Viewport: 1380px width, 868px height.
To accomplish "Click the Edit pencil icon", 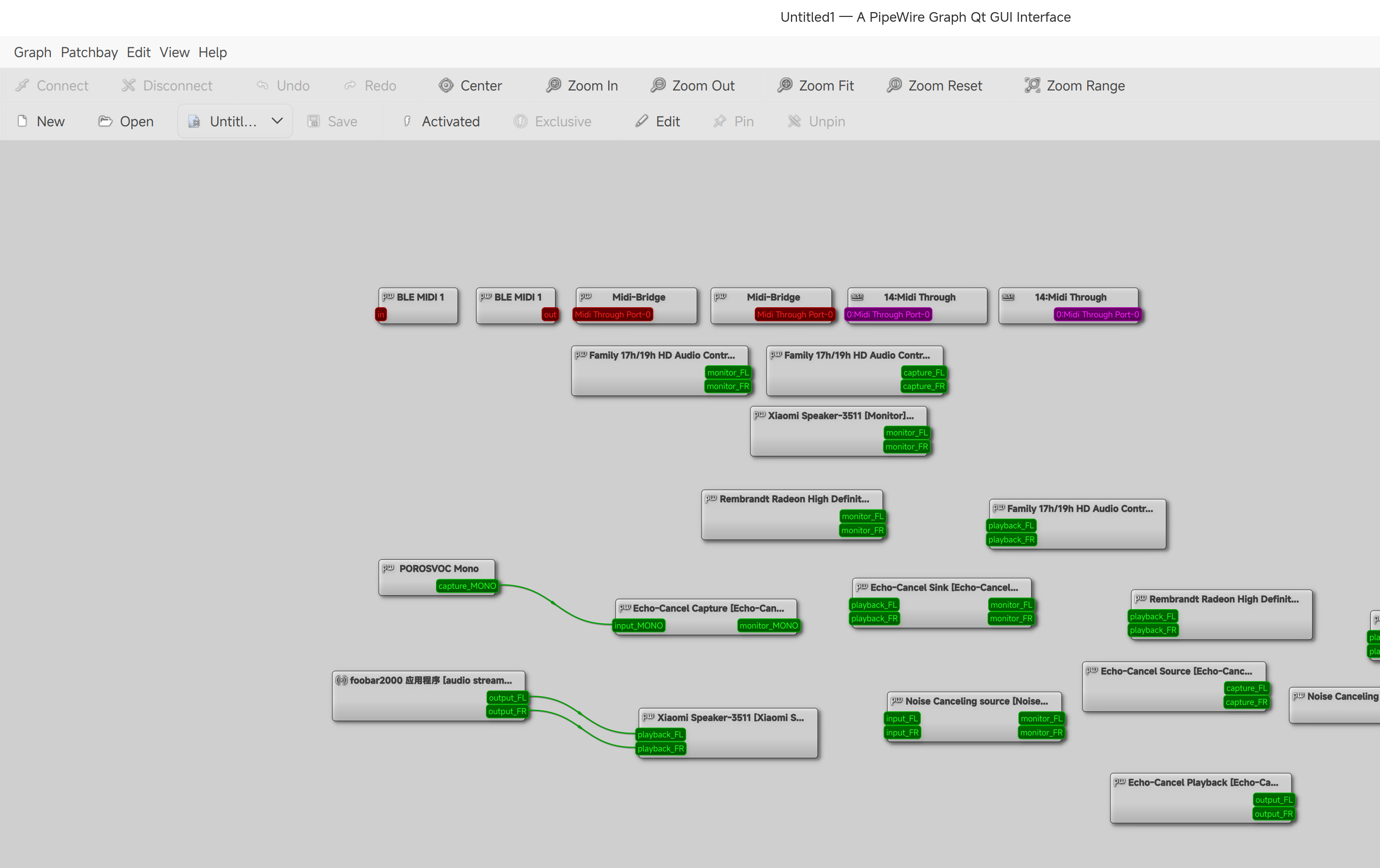I will pos(642,121).
